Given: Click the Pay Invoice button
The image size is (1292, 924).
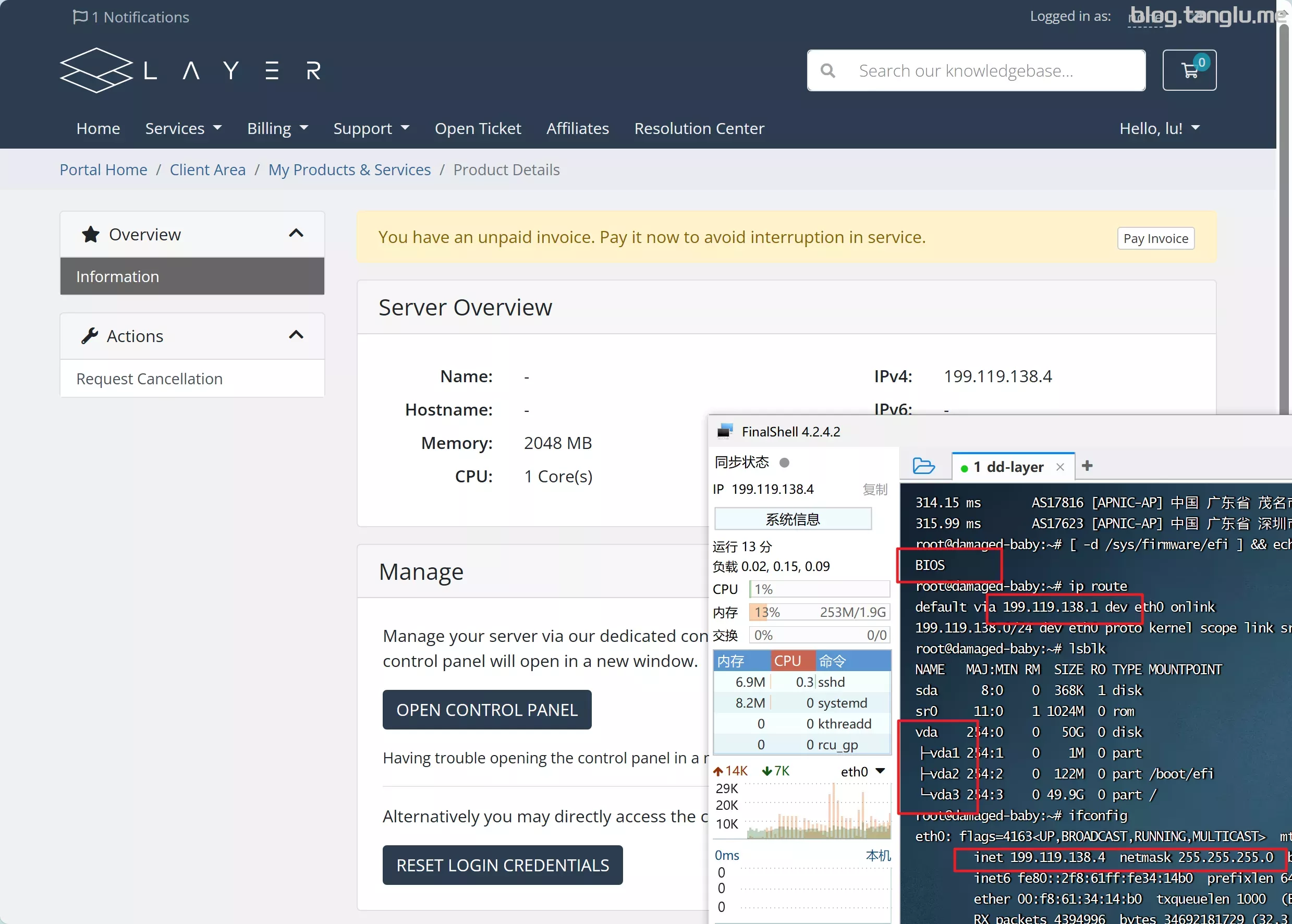Looking at the screenshot, I should 1155,238.
